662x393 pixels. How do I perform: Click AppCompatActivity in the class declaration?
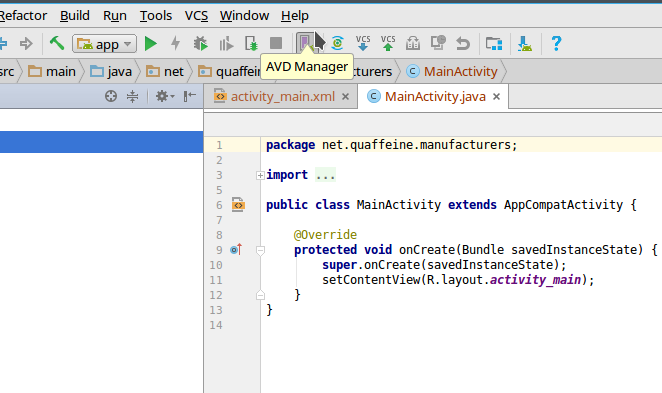(x=563, y=205)
